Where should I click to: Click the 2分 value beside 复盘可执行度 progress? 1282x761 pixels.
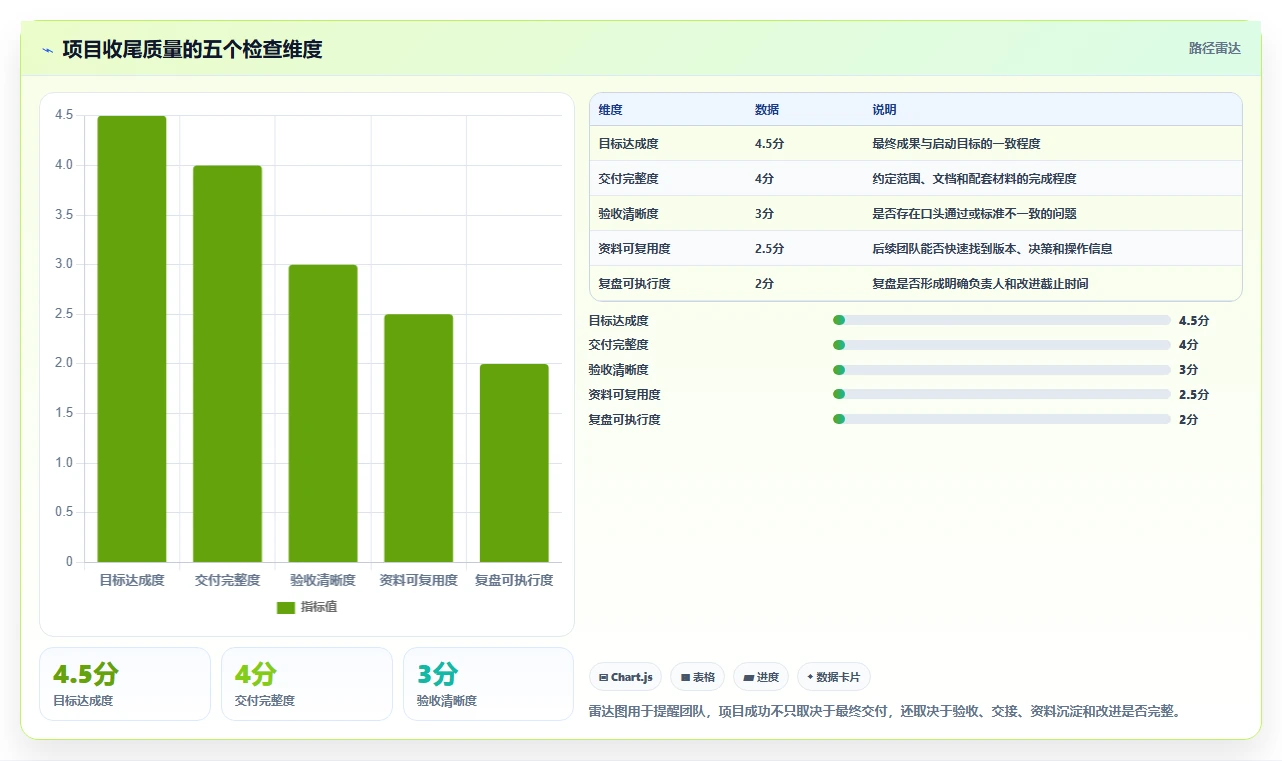[x=1189, y=420]
